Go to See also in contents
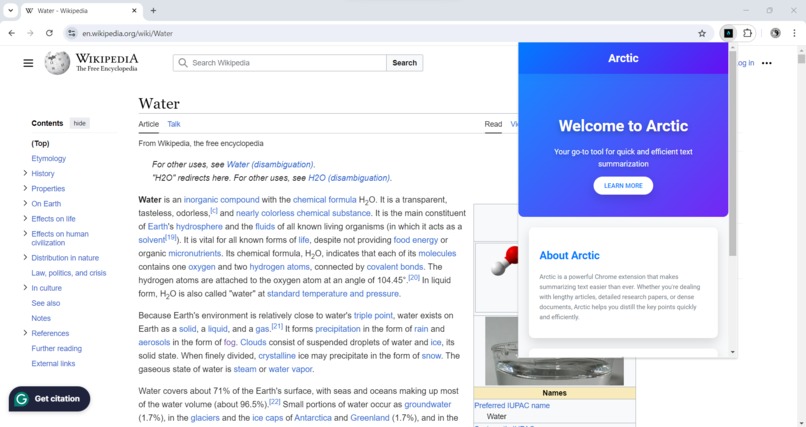Image resolution: width=806 pixels, height=427 pixels. pos(46,303)
